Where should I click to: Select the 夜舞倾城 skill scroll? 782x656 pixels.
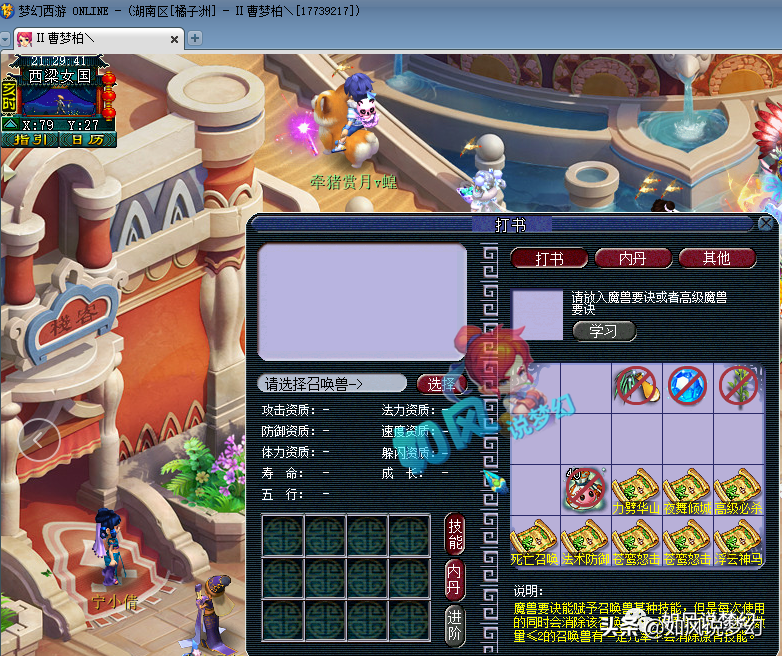coord(687,491)
